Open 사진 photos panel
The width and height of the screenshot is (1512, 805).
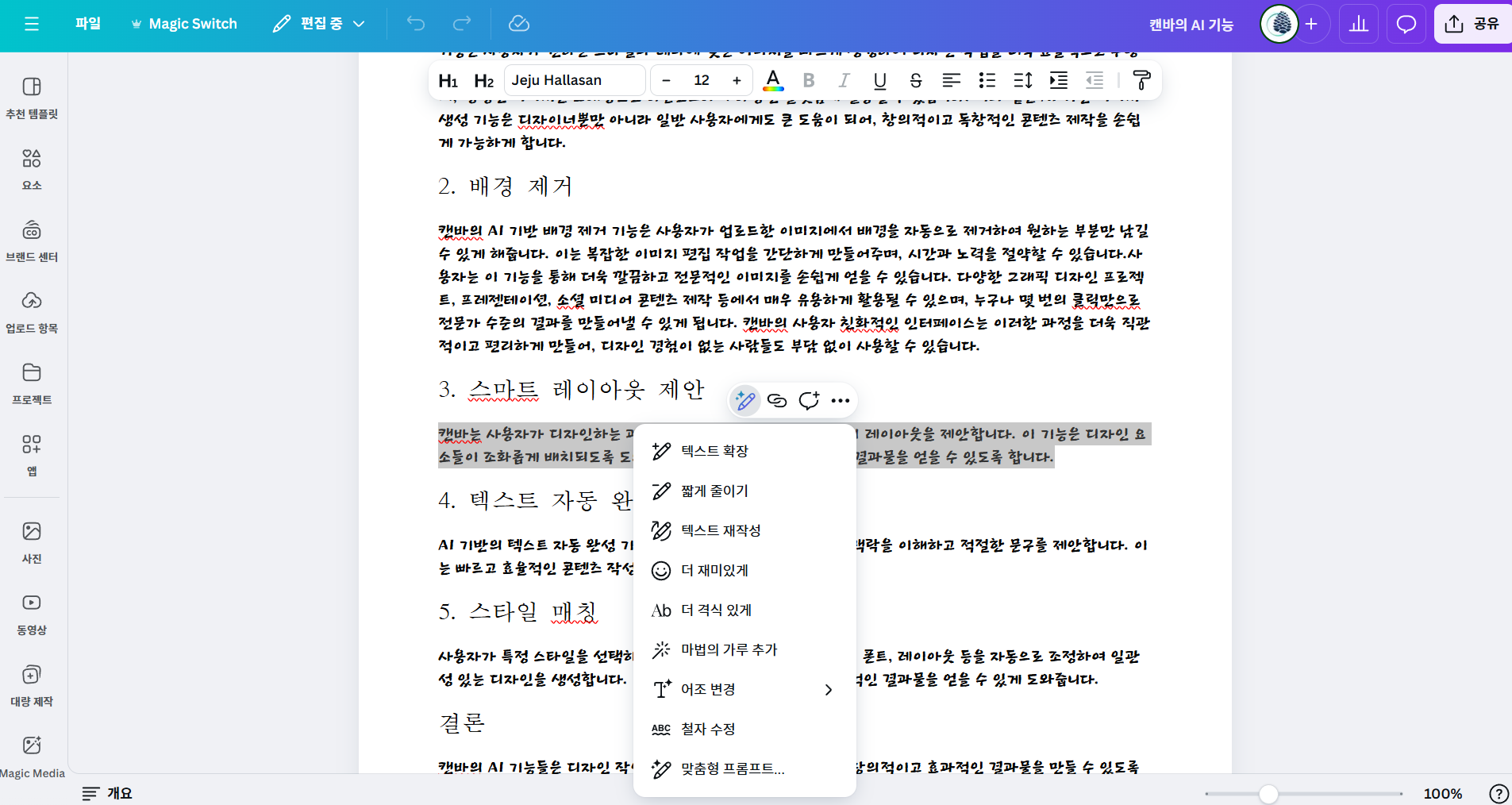(x=32, y=543)
